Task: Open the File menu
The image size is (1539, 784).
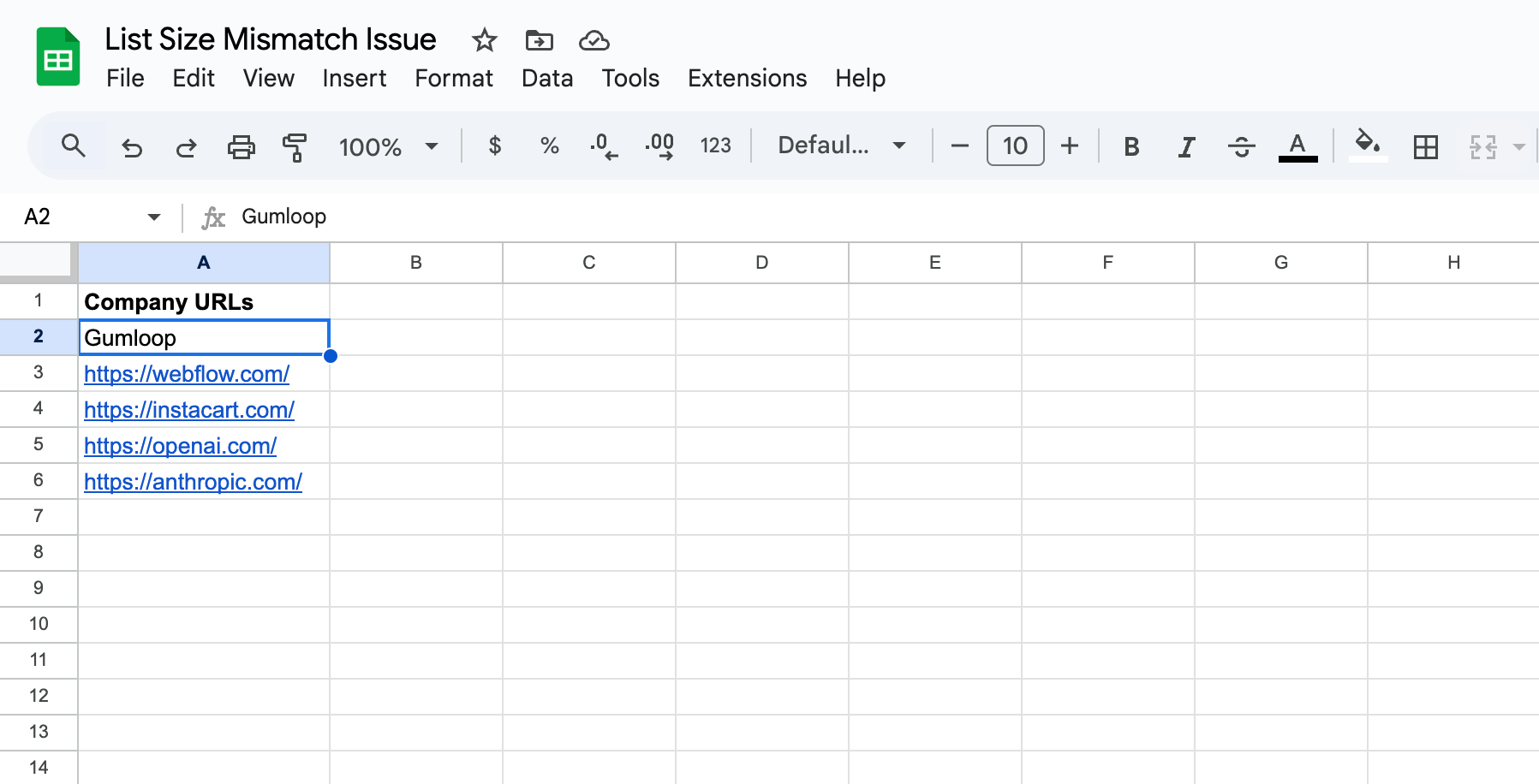Action: tap(125, 78)
